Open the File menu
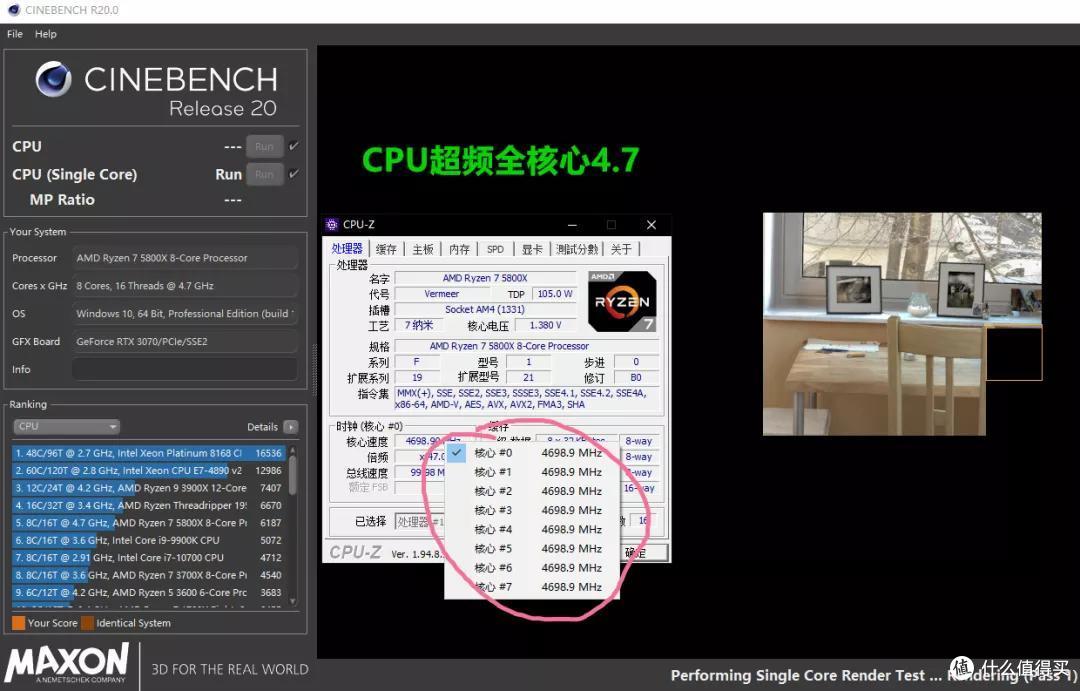 coord(14,34)
